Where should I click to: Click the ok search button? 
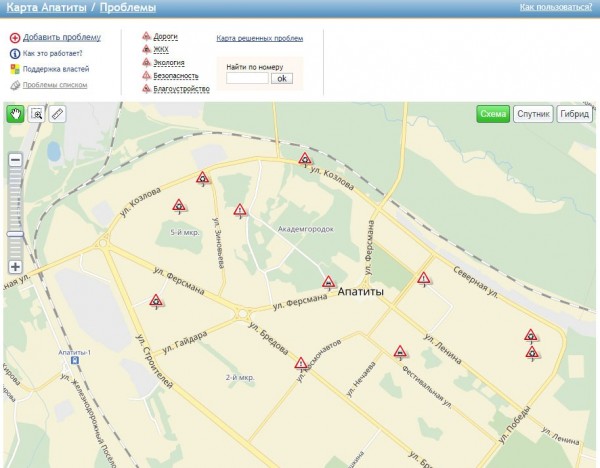tap(282, 78)
